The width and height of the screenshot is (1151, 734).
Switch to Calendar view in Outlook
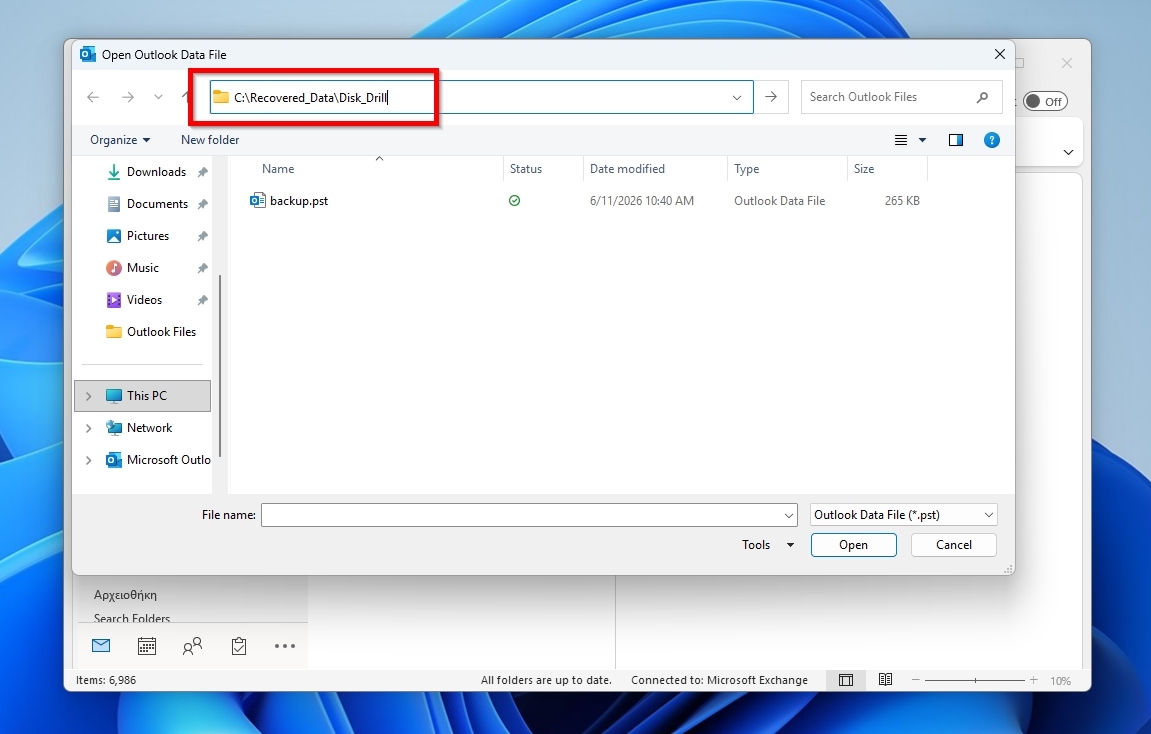[147, 646]
